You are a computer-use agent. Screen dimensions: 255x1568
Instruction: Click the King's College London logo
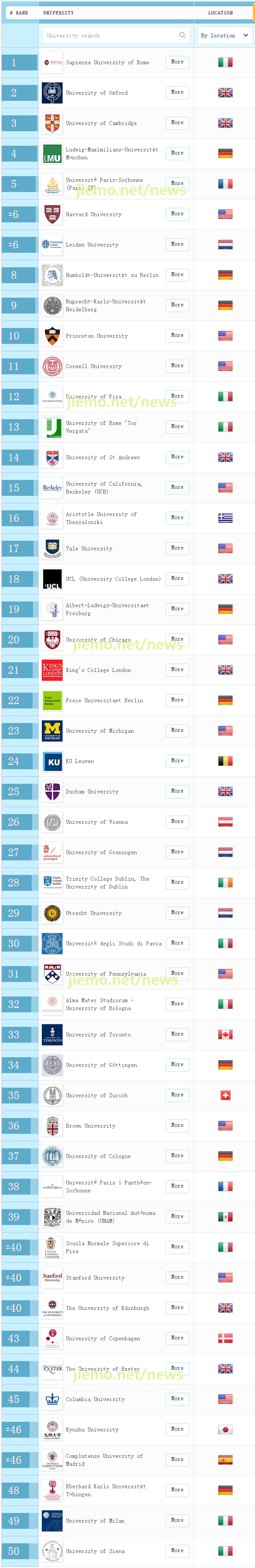tap(52, 670)
